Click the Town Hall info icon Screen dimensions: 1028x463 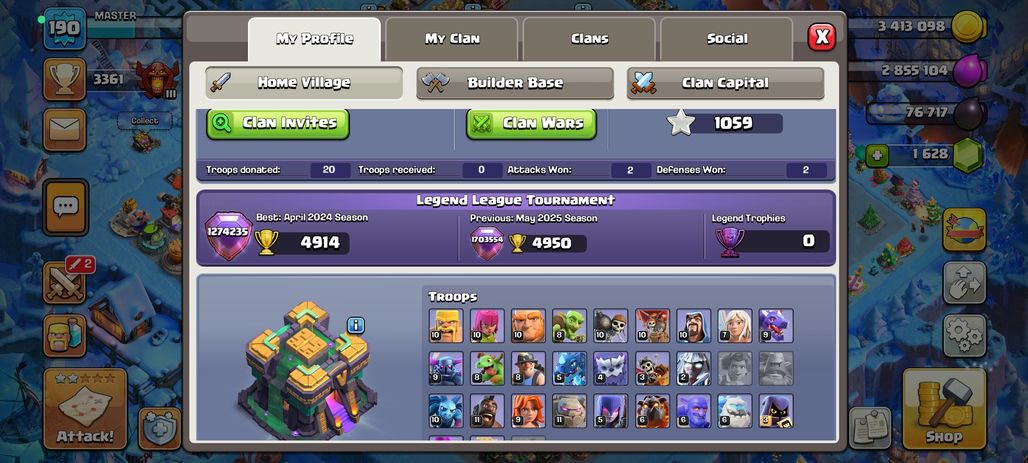pos(356,325)
